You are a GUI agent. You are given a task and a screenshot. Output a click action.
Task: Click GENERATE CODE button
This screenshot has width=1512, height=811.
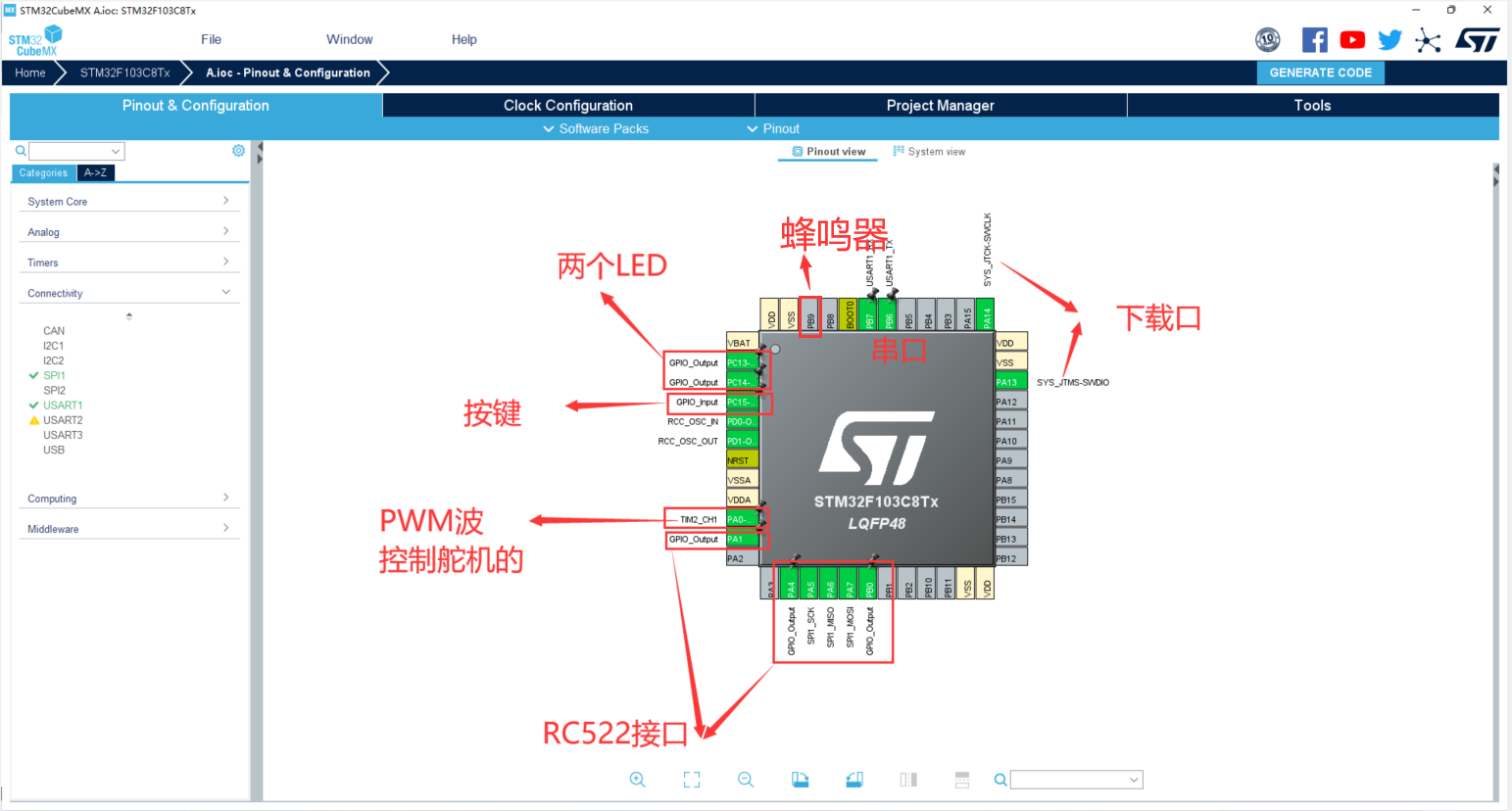pos(1320,72)
